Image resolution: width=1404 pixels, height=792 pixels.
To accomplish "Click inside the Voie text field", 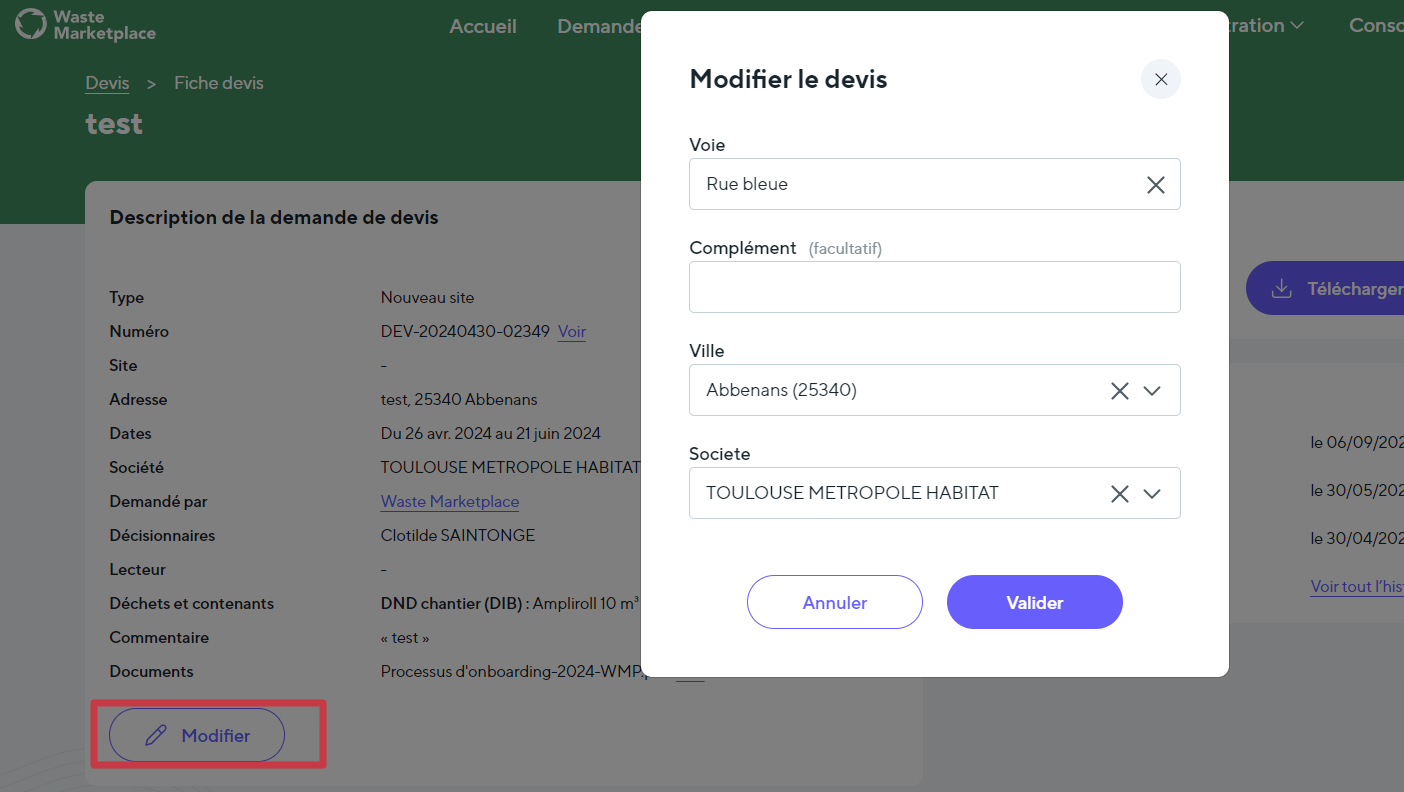I will 910,185.
